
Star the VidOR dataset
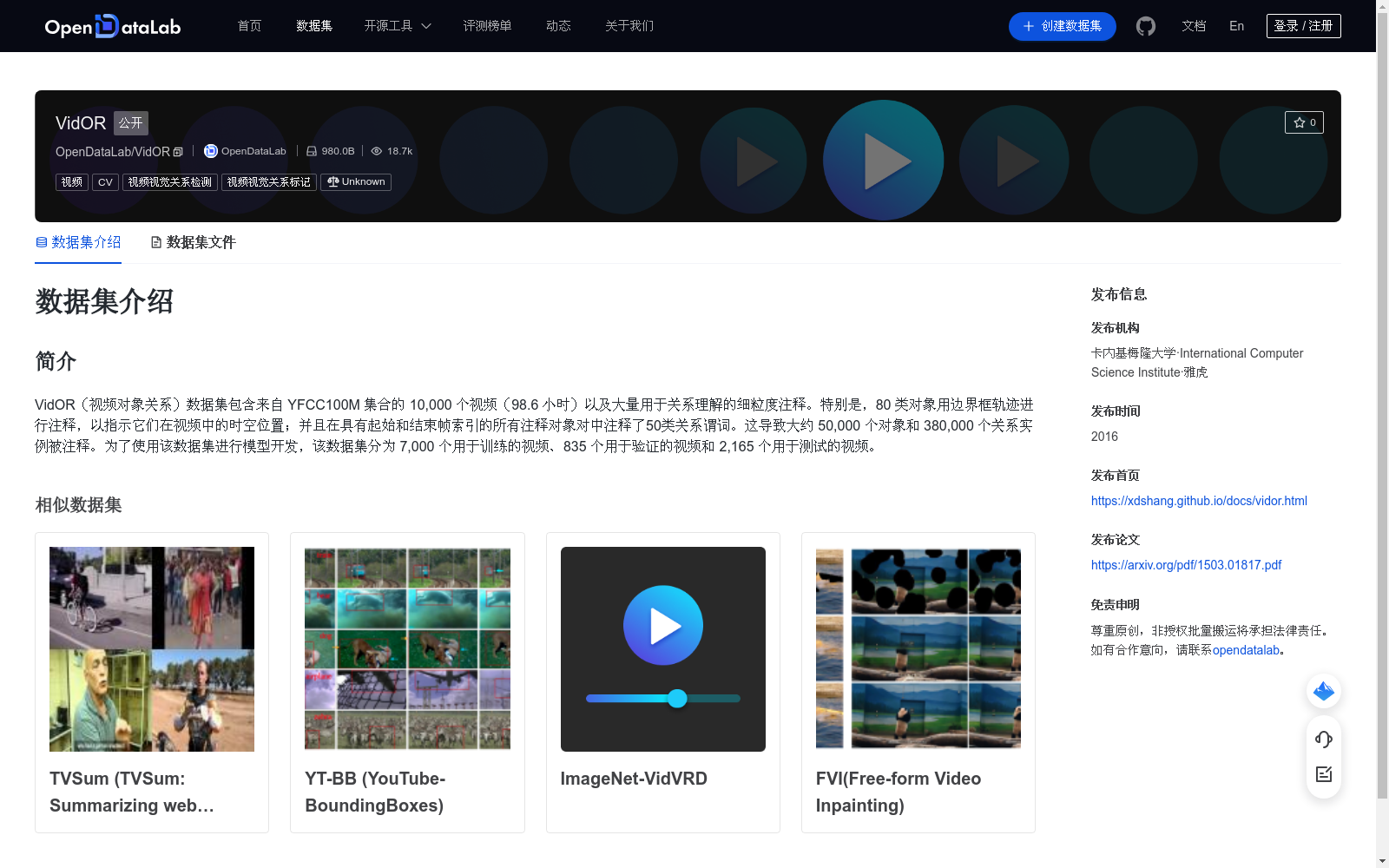[1304, 122]
